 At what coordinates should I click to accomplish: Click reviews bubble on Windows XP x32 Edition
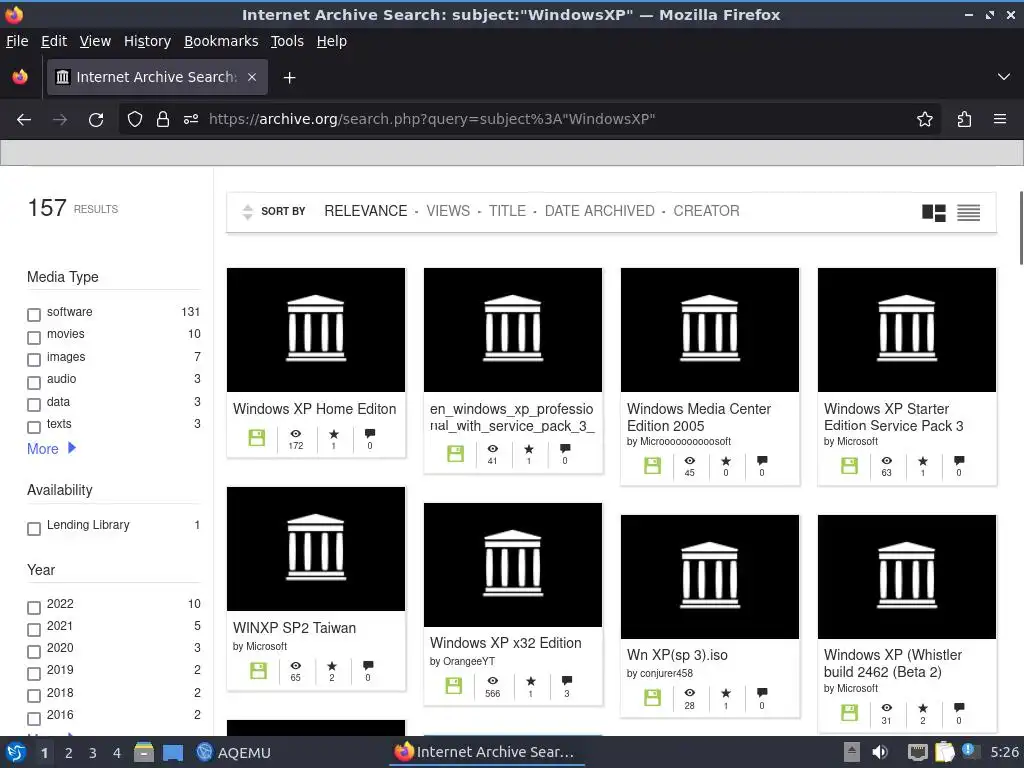pyautogui.click(x=567, y=680)
